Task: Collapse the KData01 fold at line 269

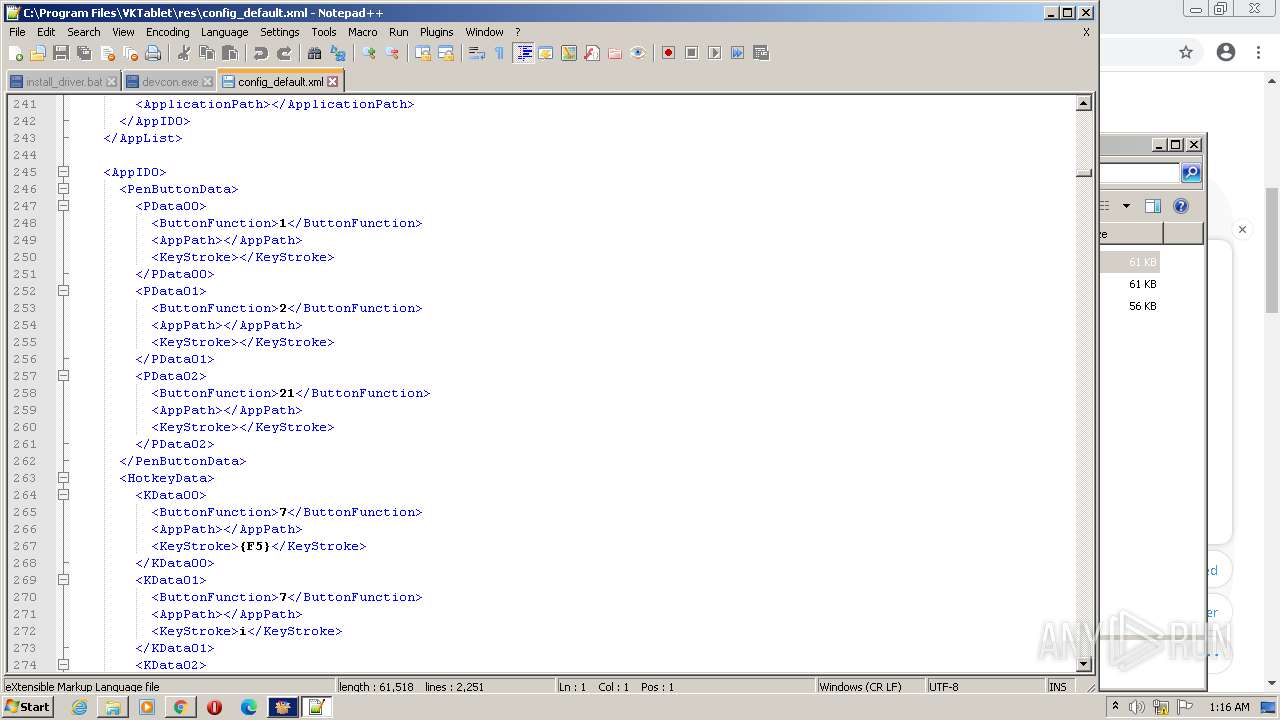Action: tap(63, 580)
